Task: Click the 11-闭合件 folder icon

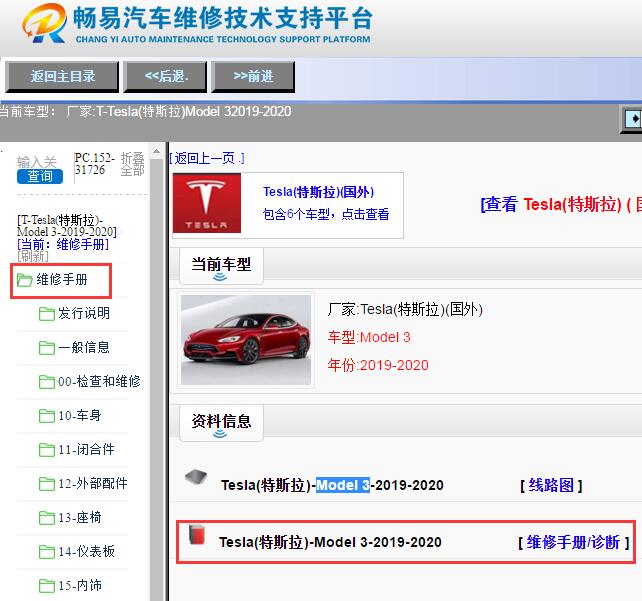Action: (x=47, y=450)
